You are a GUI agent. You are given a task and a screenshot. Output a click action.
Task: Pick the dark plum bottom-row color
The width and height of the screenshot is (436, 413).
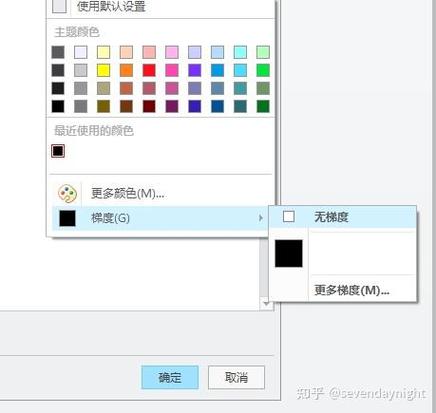[172, 106]
